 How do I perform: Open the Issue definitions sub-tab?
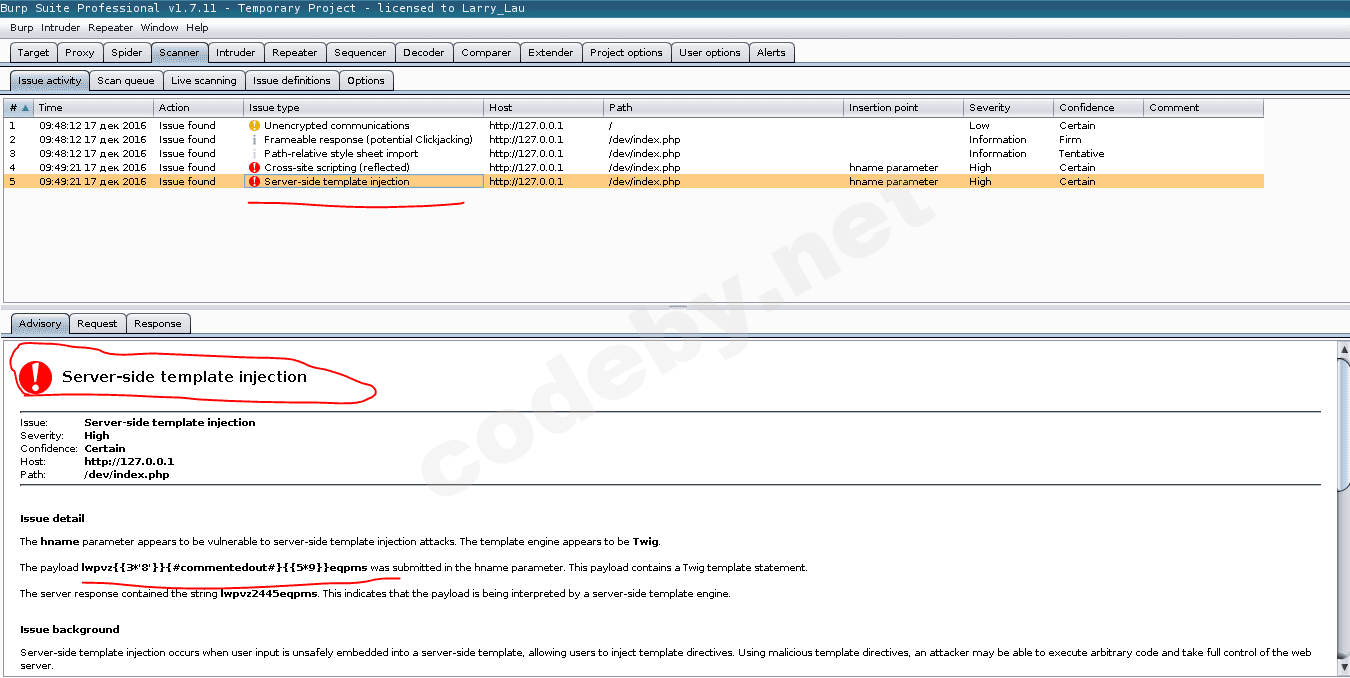[292, 80]
